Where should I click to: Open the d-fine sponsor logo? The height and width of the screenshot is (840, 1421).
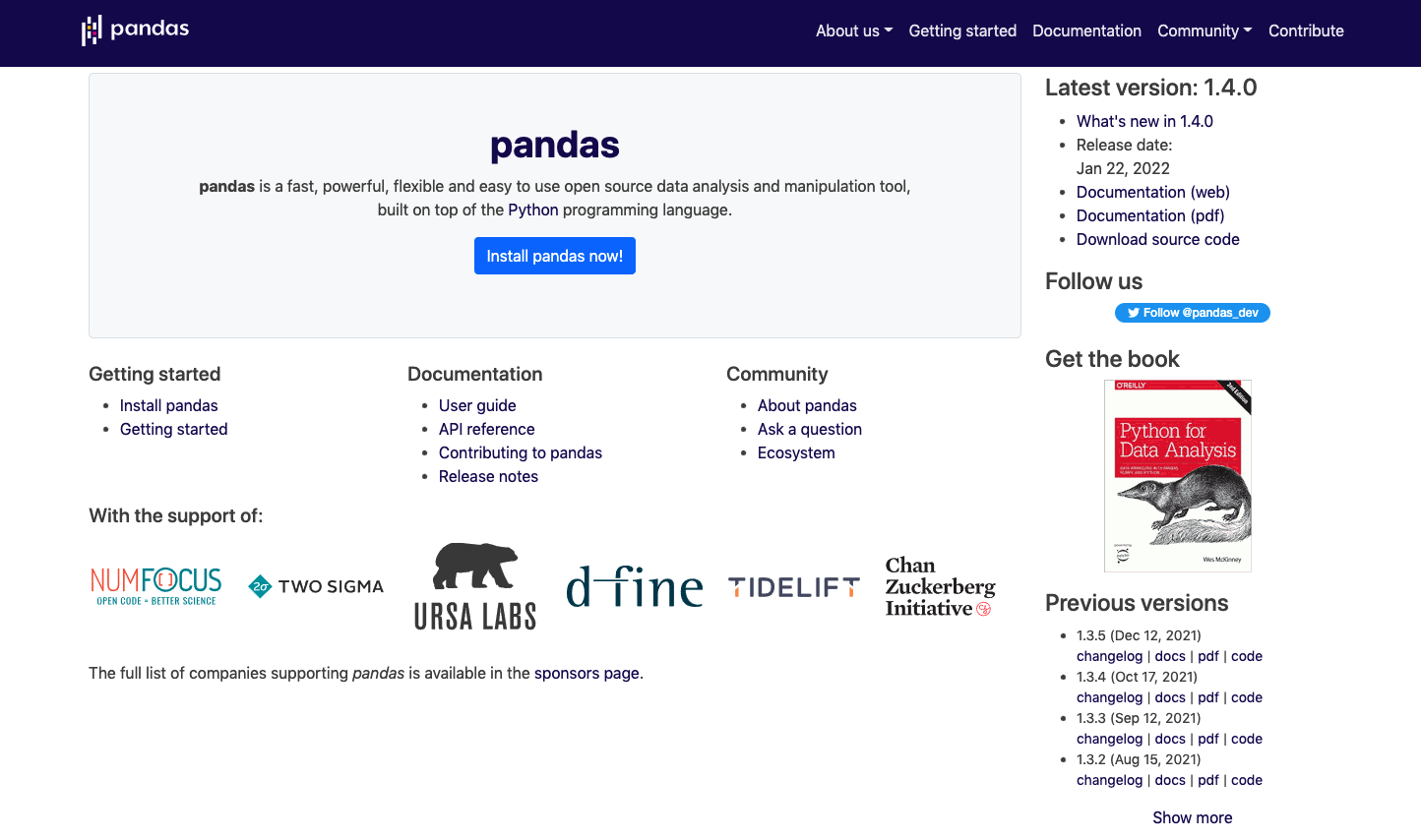click(x=635, y=586)
